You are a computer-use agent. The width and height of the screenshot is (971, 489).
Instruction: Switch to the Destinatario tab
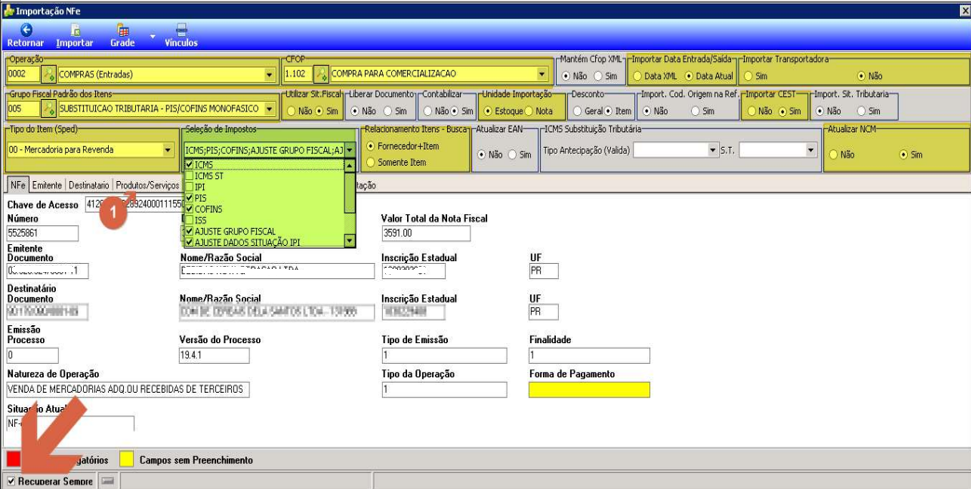click(x=89, y=185)
